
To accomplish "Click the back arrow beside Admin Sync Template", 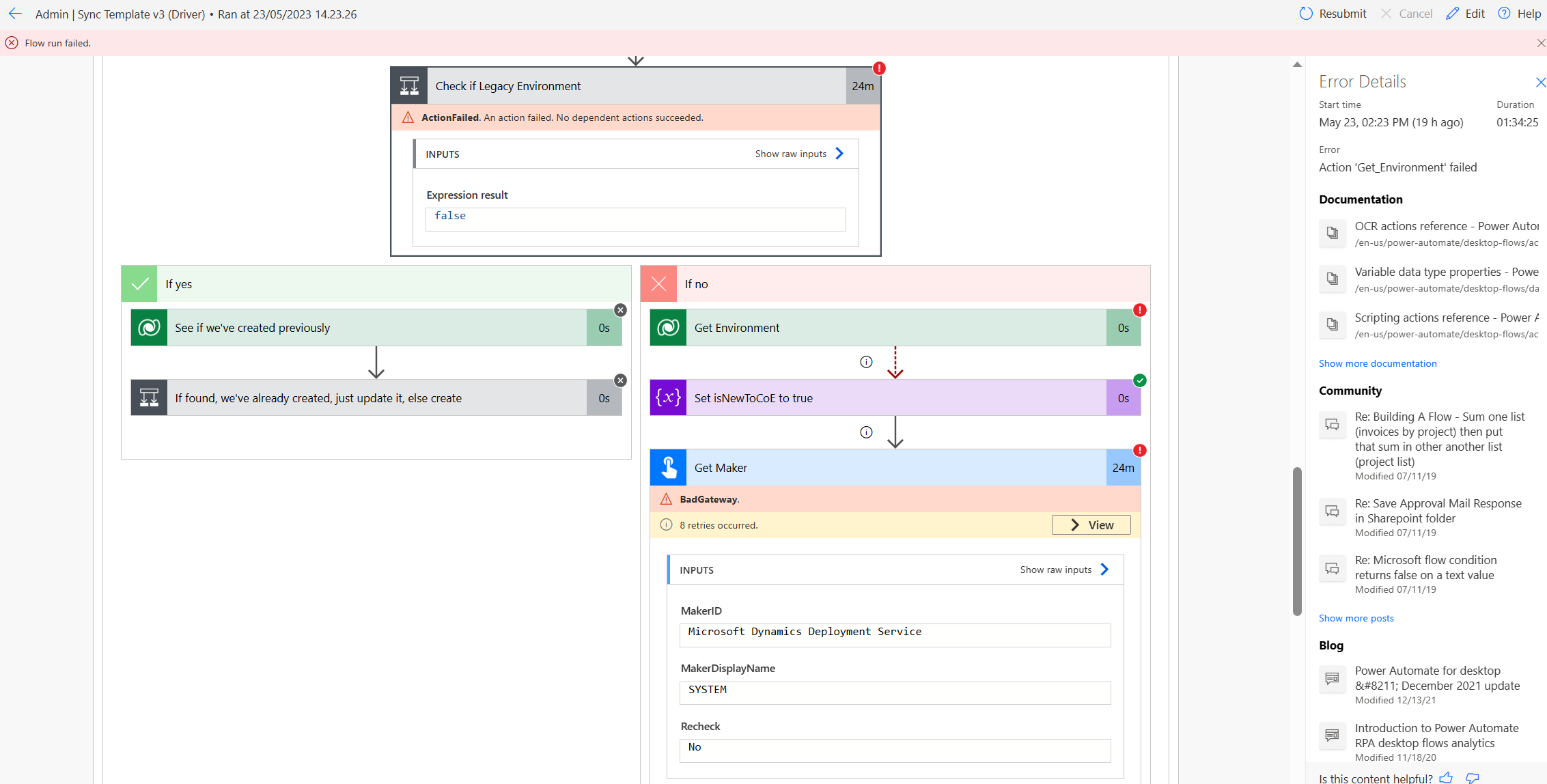I will [15, 14].
